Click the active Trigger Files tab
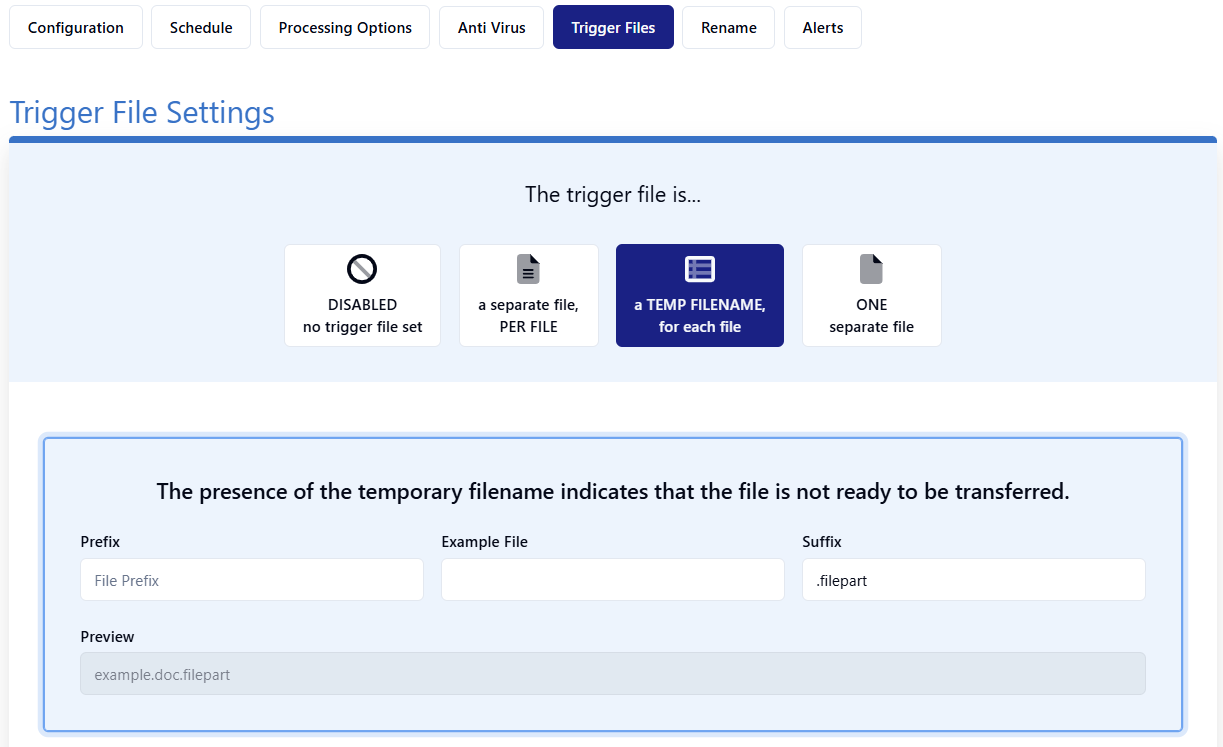Screen dimensions: 1223x747 click(613, 27)
